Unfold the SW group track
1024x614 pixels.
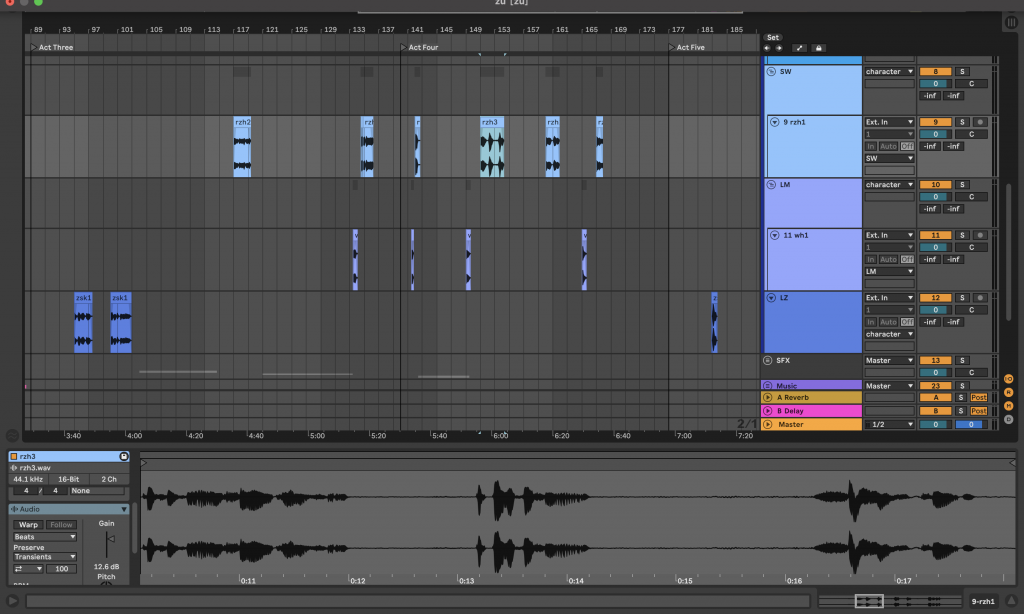(x=771, y=72)
